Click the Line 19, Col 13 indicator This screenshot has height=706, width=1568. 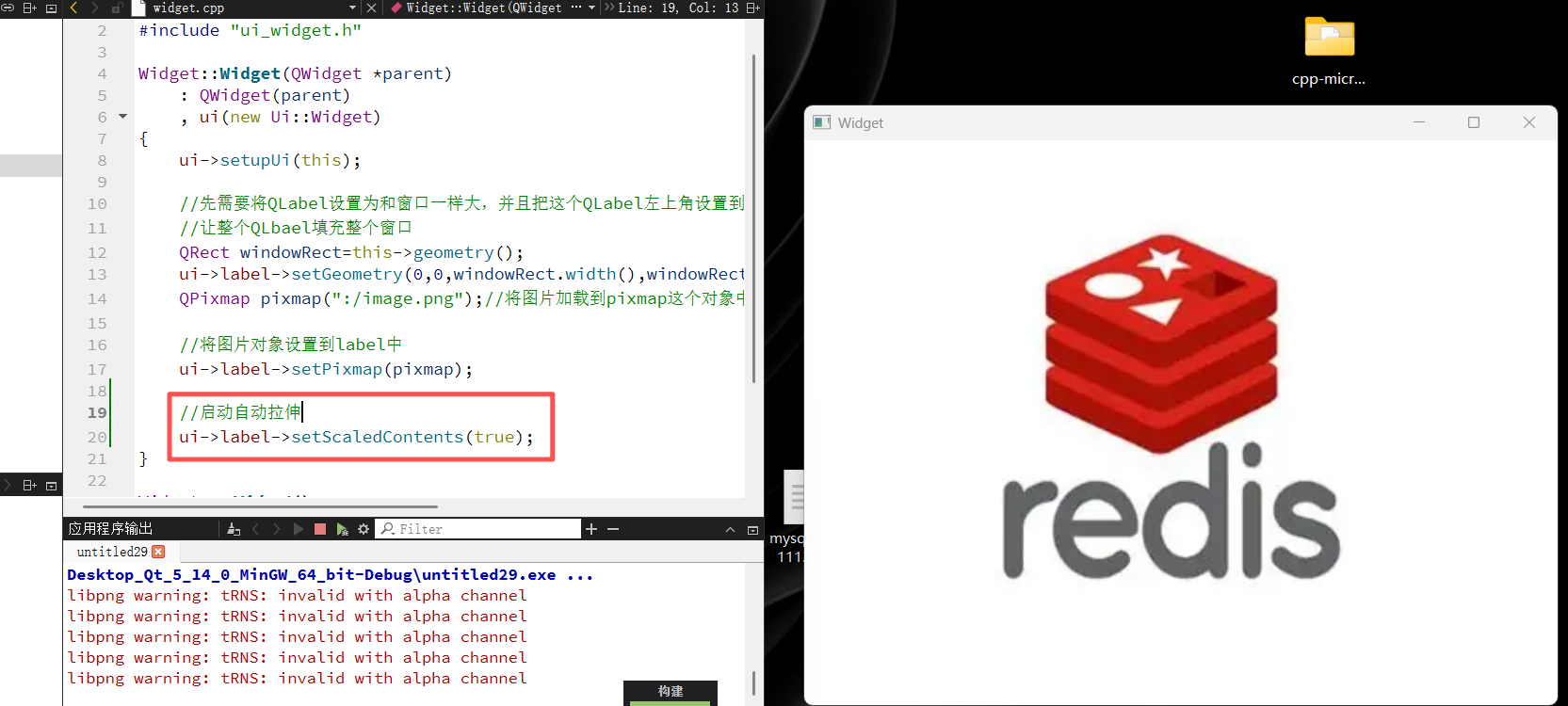(x=678, y=8)
